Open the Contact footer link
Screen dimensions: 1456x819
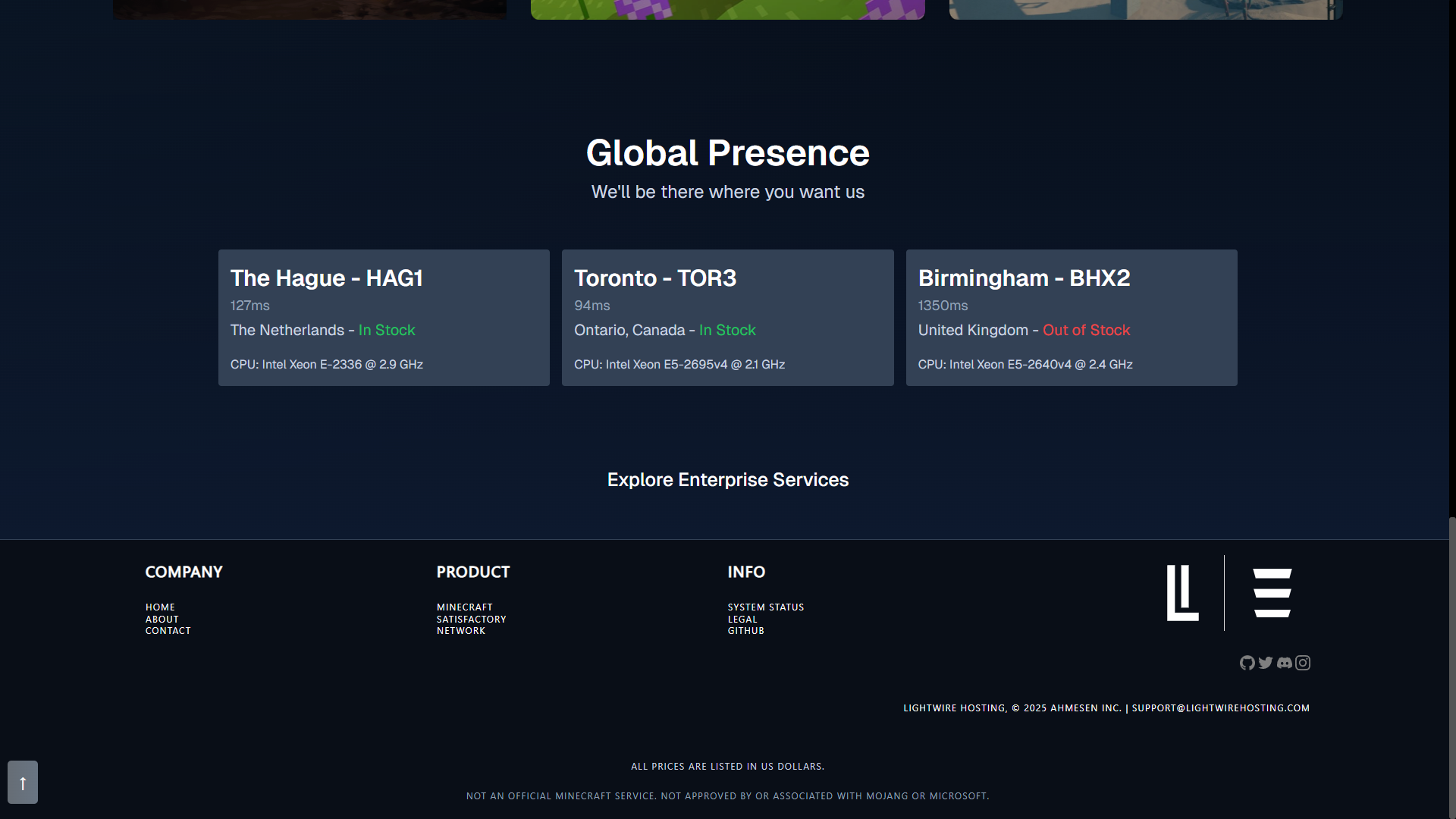click(168, 631)
